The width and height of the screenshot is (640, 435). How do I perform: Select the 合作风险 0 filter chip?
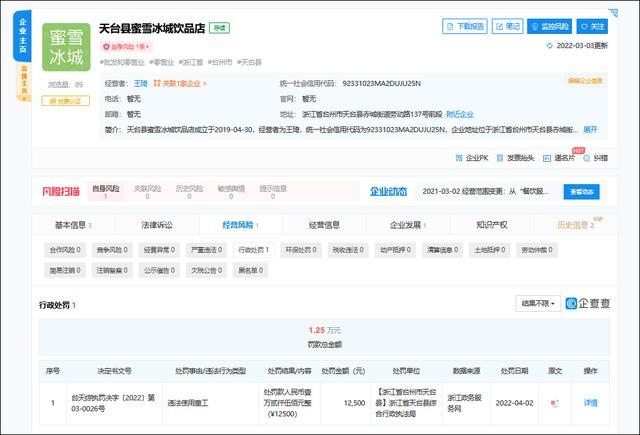[65, 250]
